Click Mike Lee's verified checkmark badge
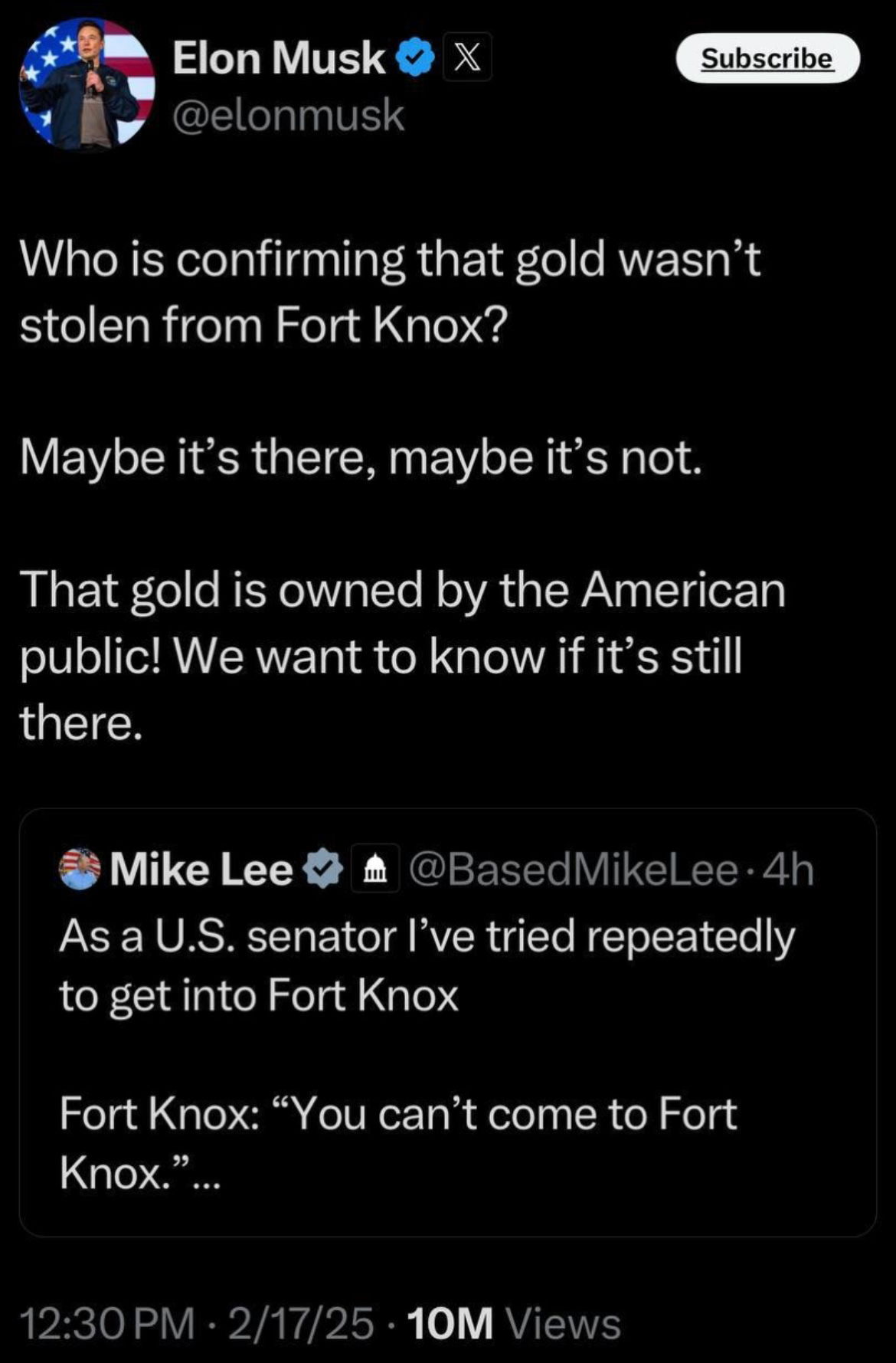 click(324, 869)
